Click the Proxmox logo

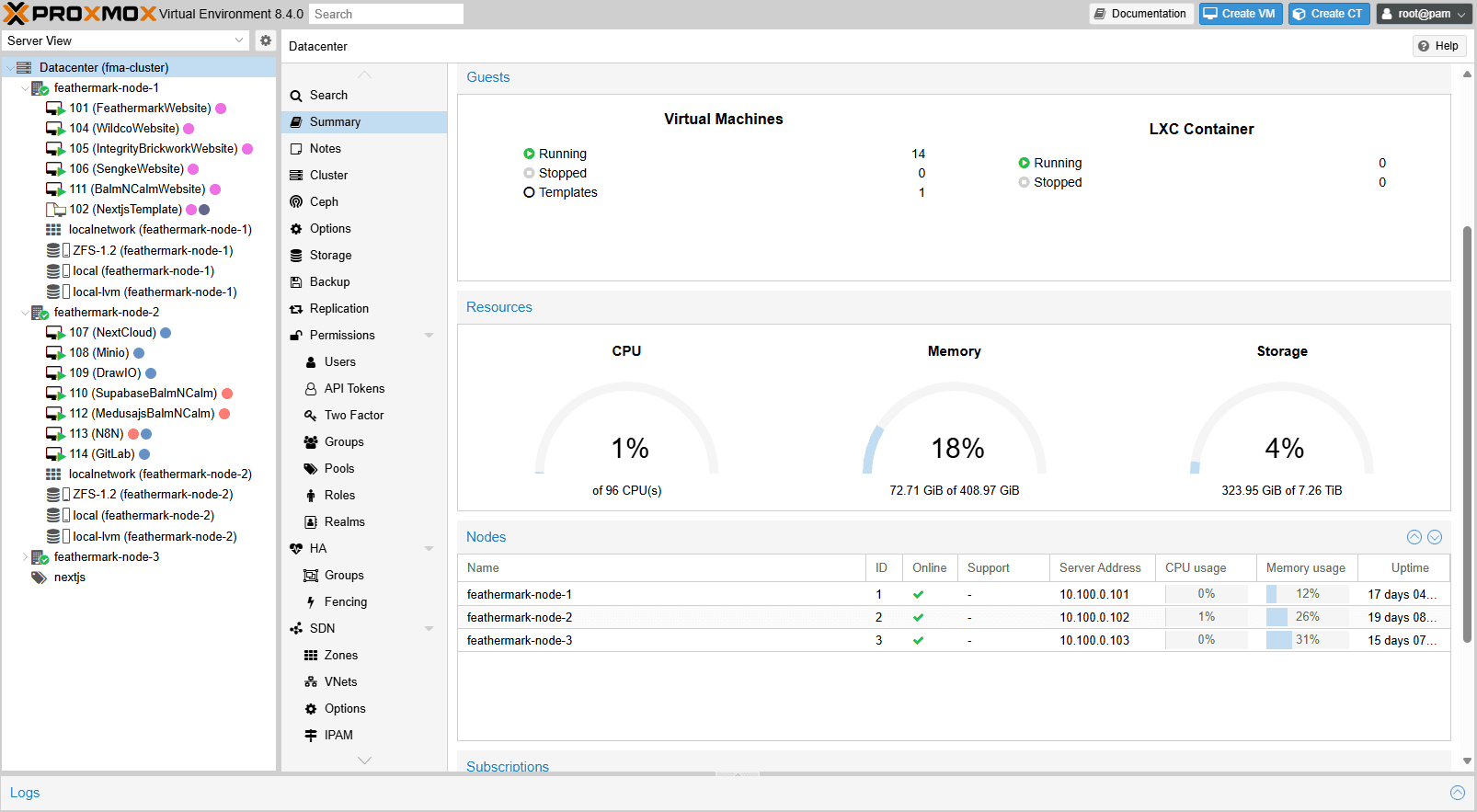(80, 14)
